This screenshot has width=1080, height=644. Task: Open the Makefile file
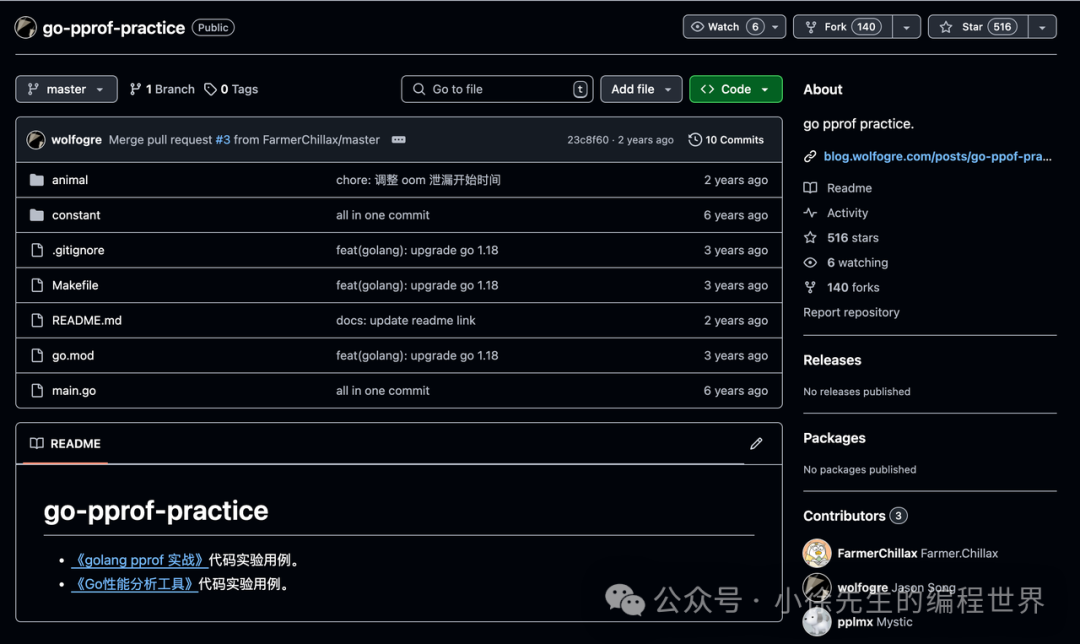(75, 285)
